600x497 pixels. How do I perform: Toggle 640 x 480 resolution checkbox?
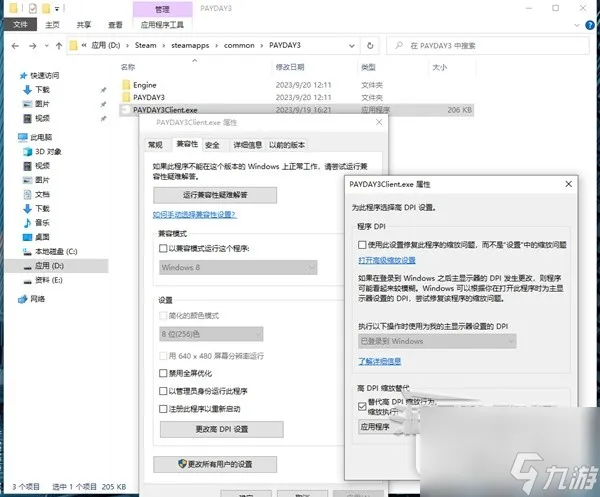[x=163, y=356]
